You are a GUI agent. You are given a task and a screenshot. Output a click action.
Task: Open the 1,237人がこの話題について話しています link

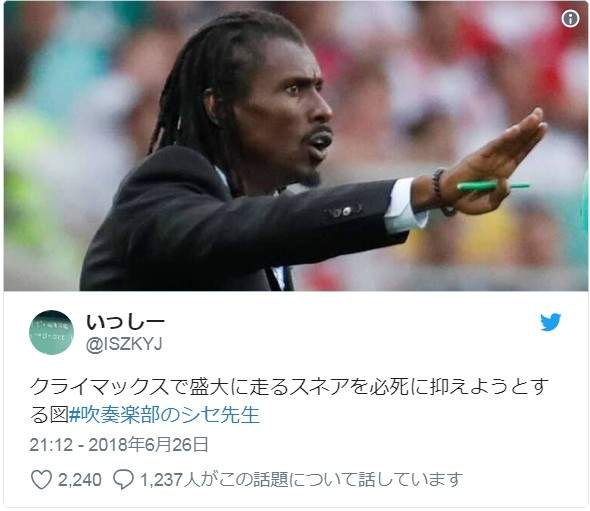[301, 479]
